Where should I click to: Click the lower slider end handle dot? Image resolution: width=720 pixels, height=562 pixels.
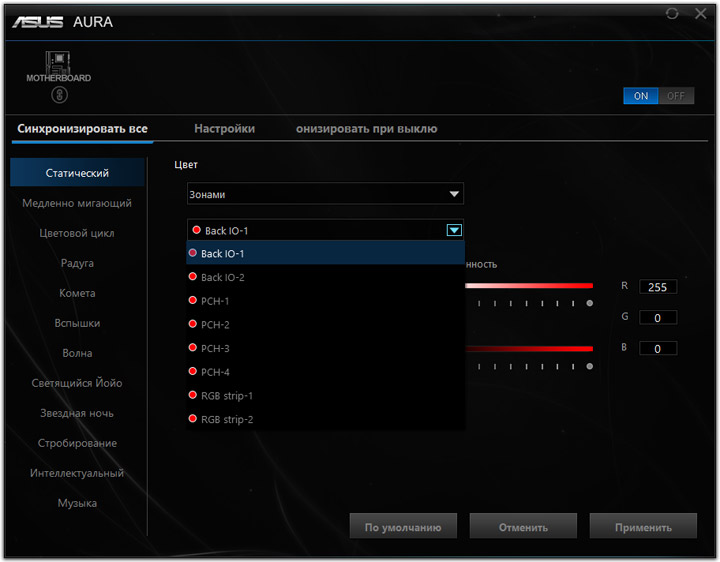(x=590, y=366)
